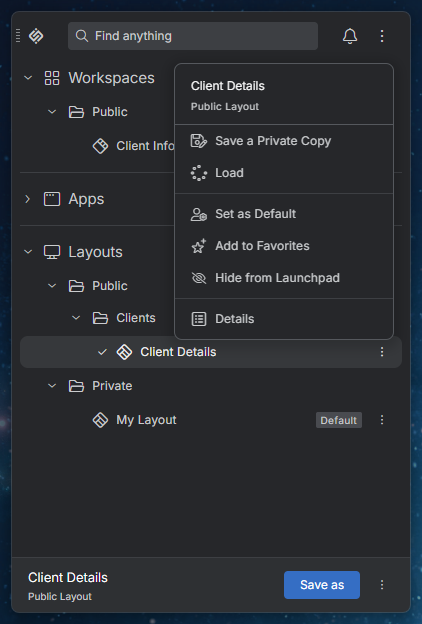Select the Clients folder label
Viewport: 422px width, 624px height.
pyautogui.click(x=136, y=318)
